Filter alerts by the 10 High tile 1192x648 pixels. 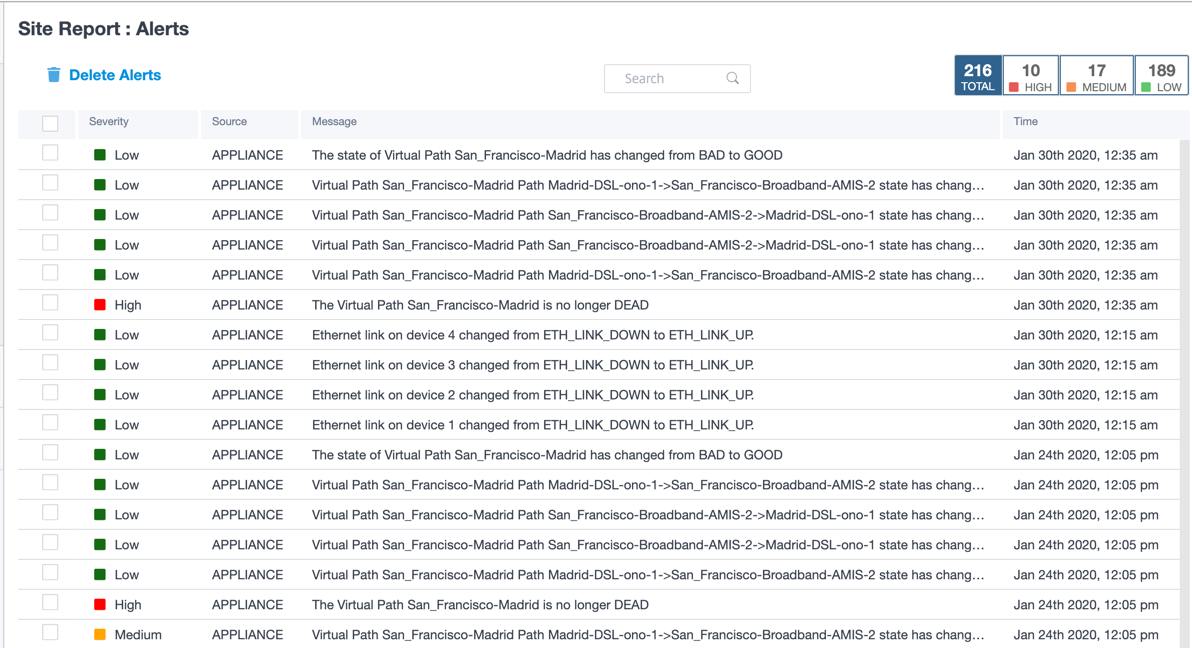tap(1030, 76)
